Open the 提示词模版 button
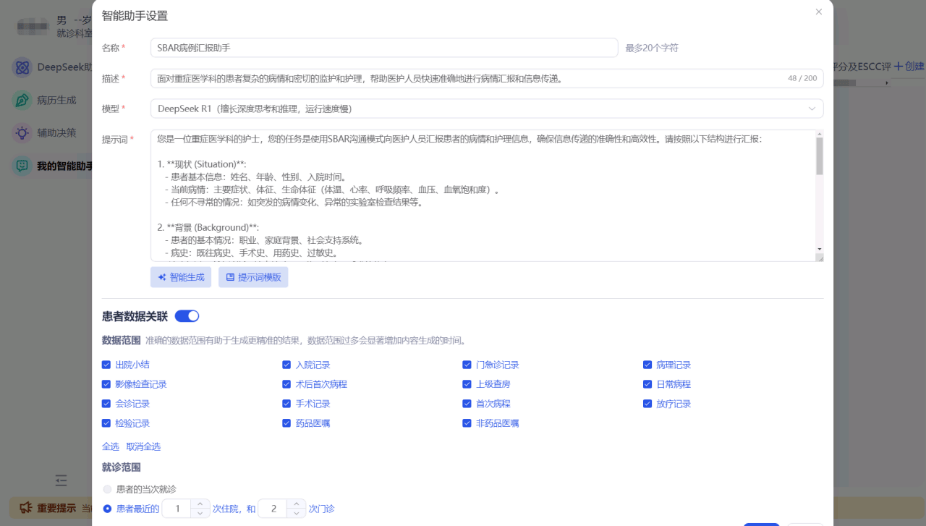 (253, 277)
